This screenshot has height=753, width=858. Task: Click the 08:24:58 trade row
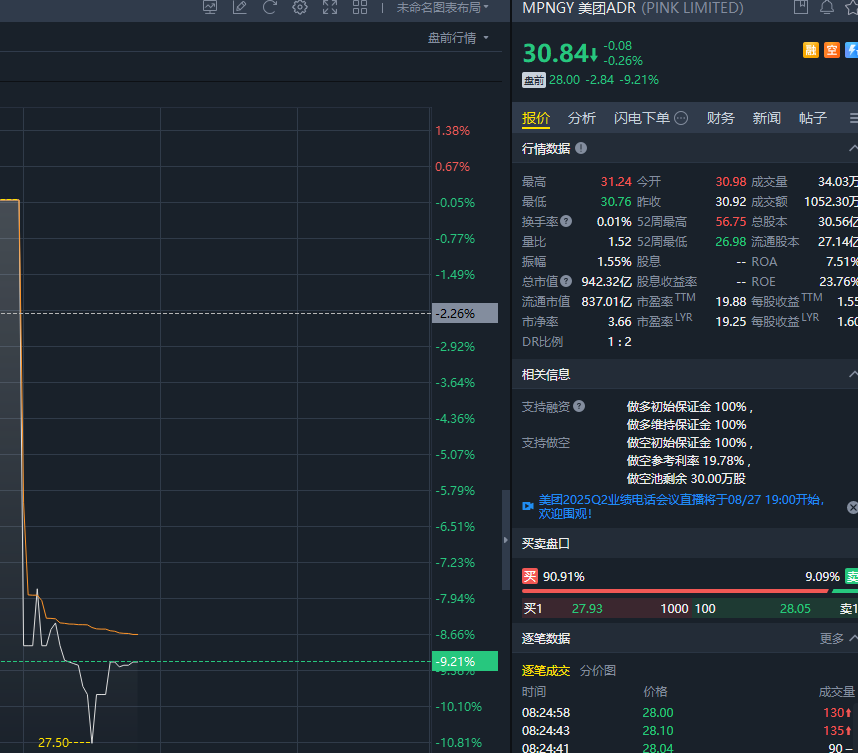point(689,713)
